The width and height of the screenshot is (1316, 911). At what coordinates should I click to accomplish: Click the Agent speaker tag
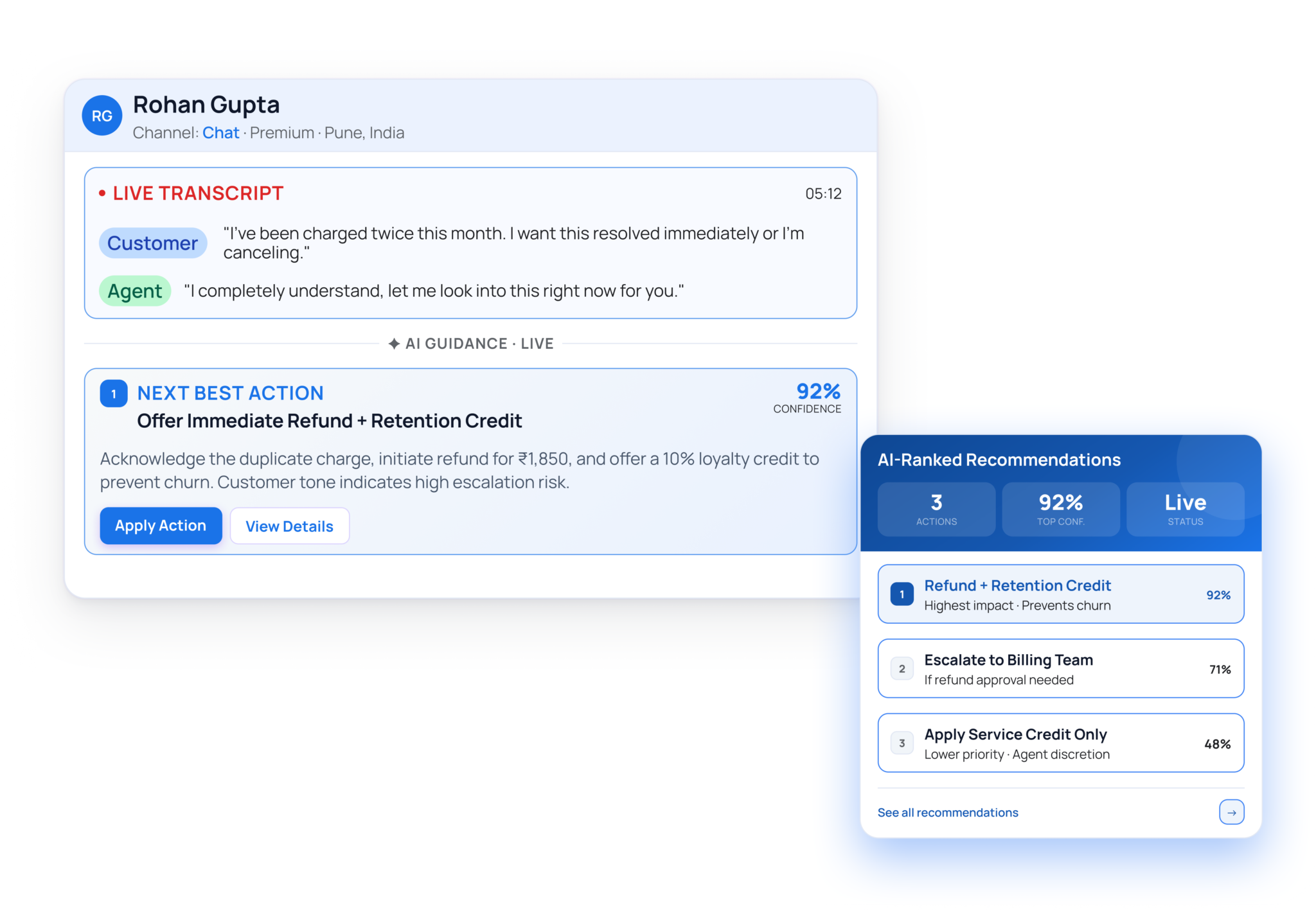(135, 291)
